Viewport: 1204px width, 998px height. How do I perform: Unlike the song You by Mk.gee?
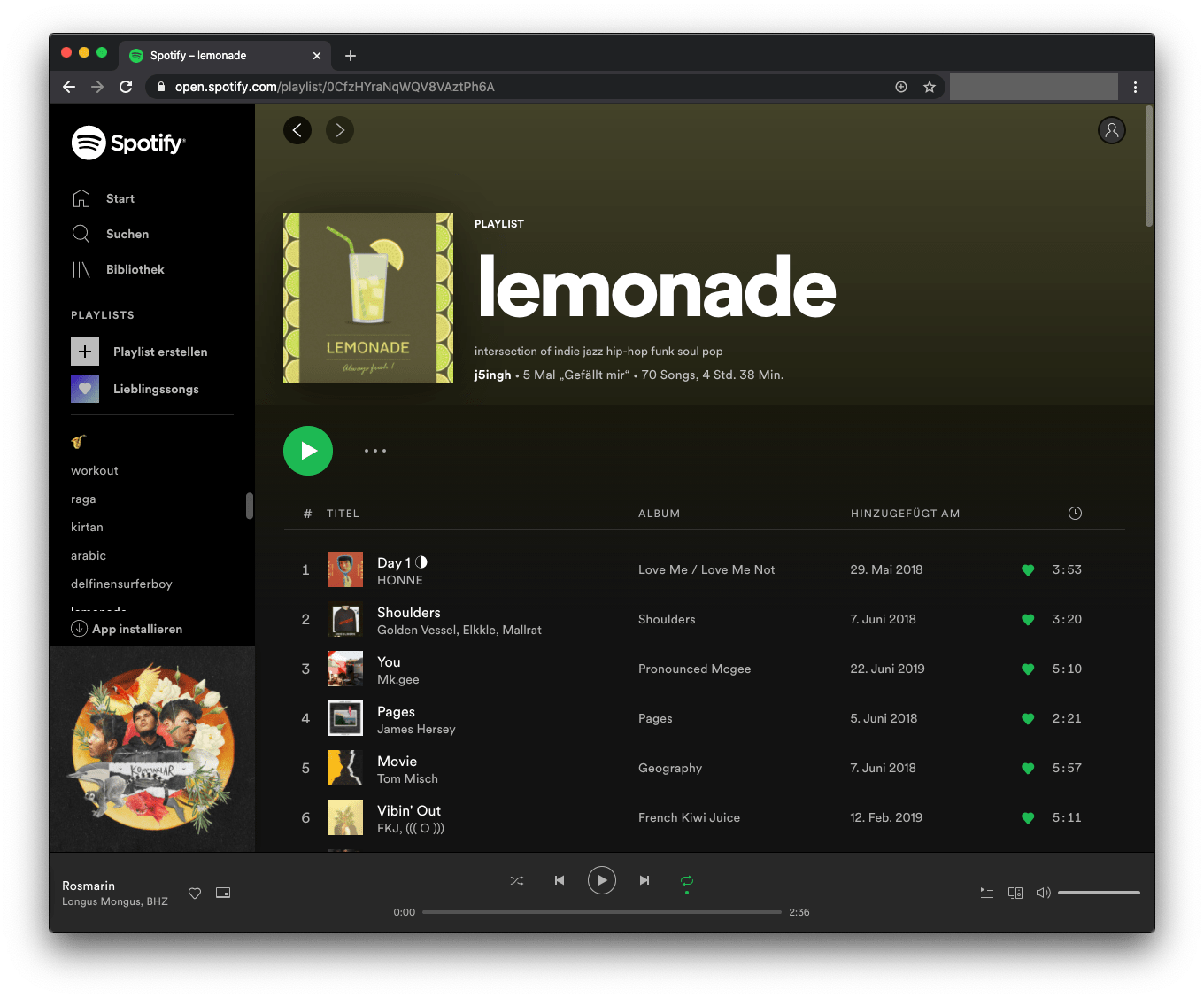[1028, 669]
